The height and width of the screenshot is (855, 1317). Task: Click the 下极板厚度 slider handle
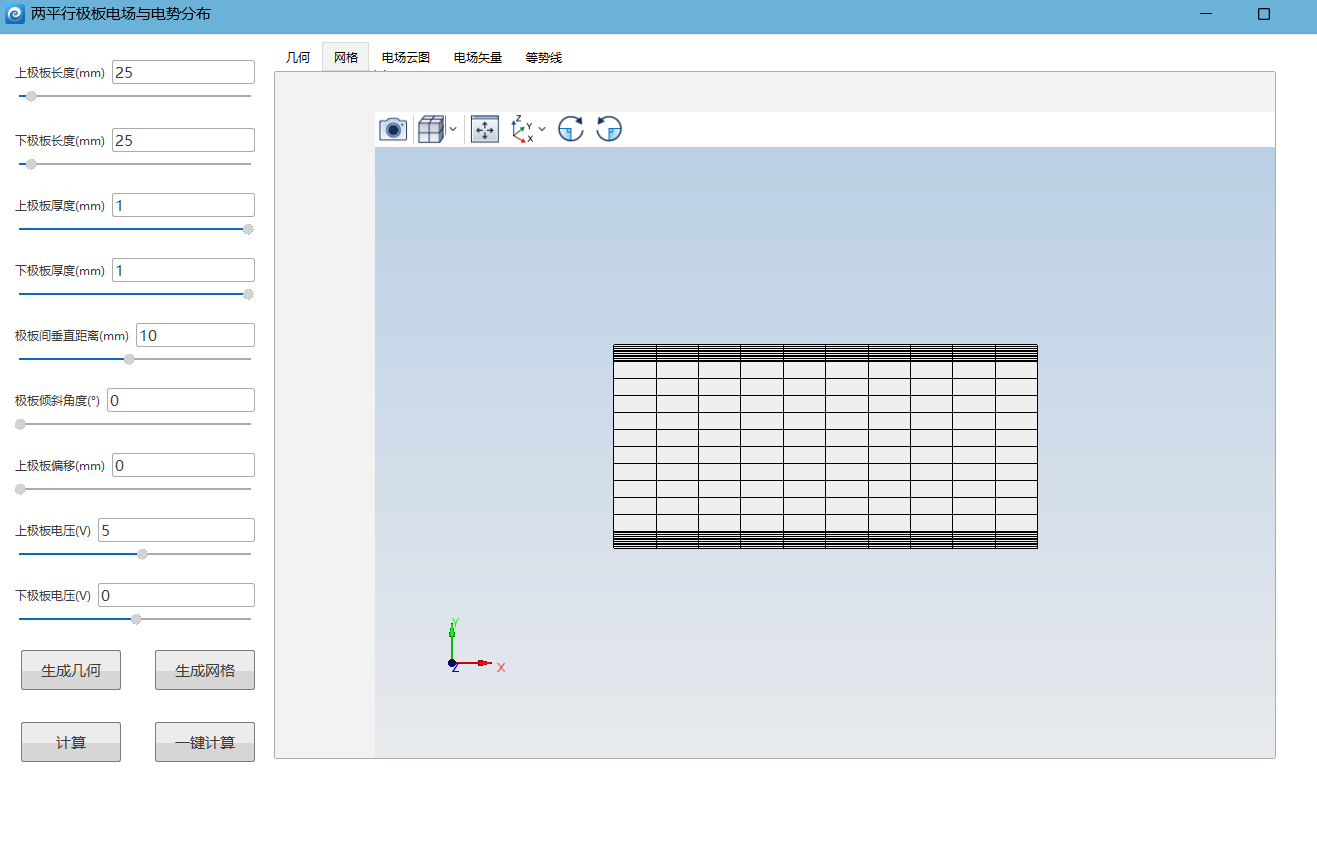pyautogui.click(x=248, y=294)
